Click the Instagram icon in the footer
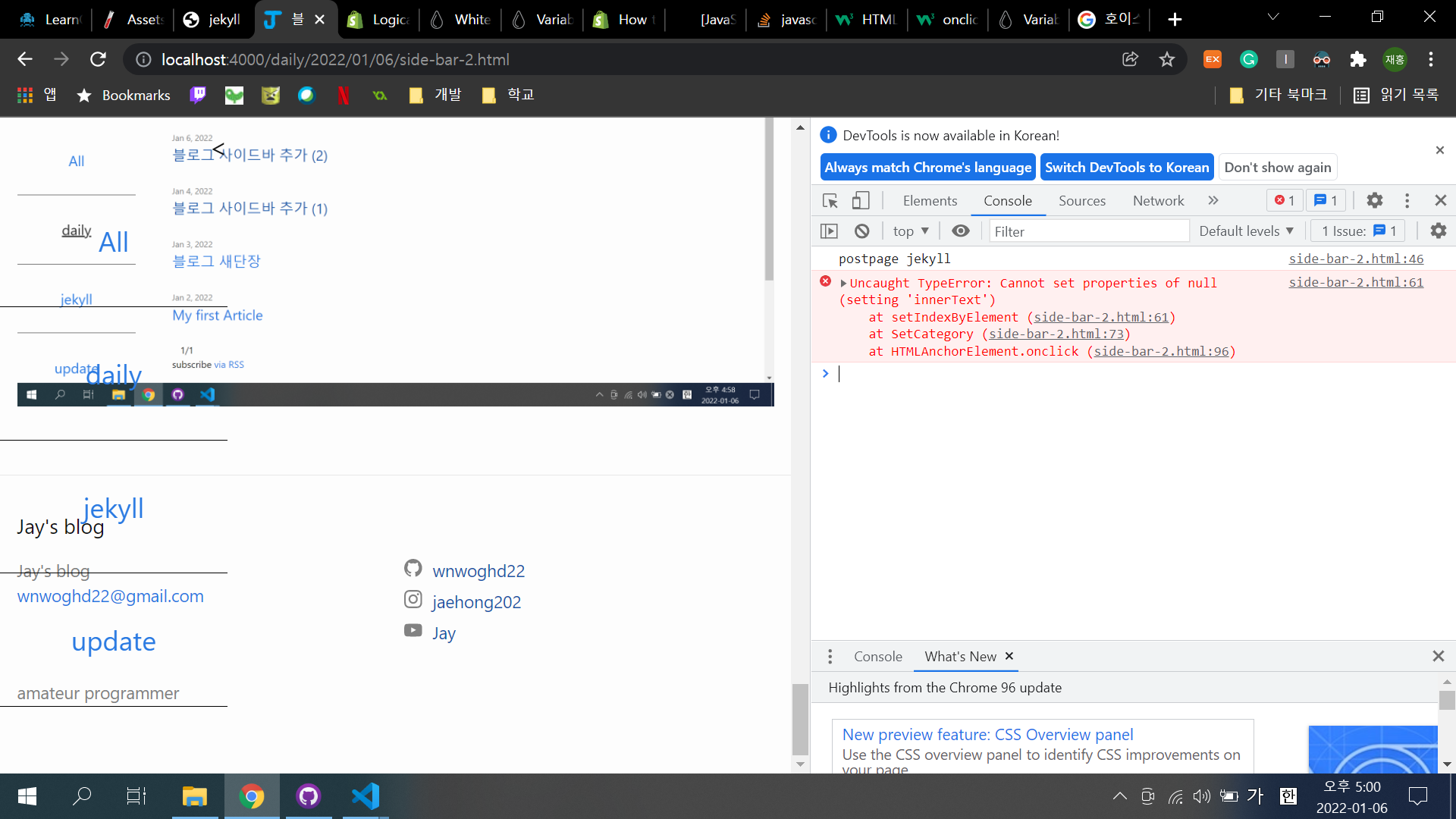Image resolution: width=1456 pixels, height=819 pixels. pos(413,599)
